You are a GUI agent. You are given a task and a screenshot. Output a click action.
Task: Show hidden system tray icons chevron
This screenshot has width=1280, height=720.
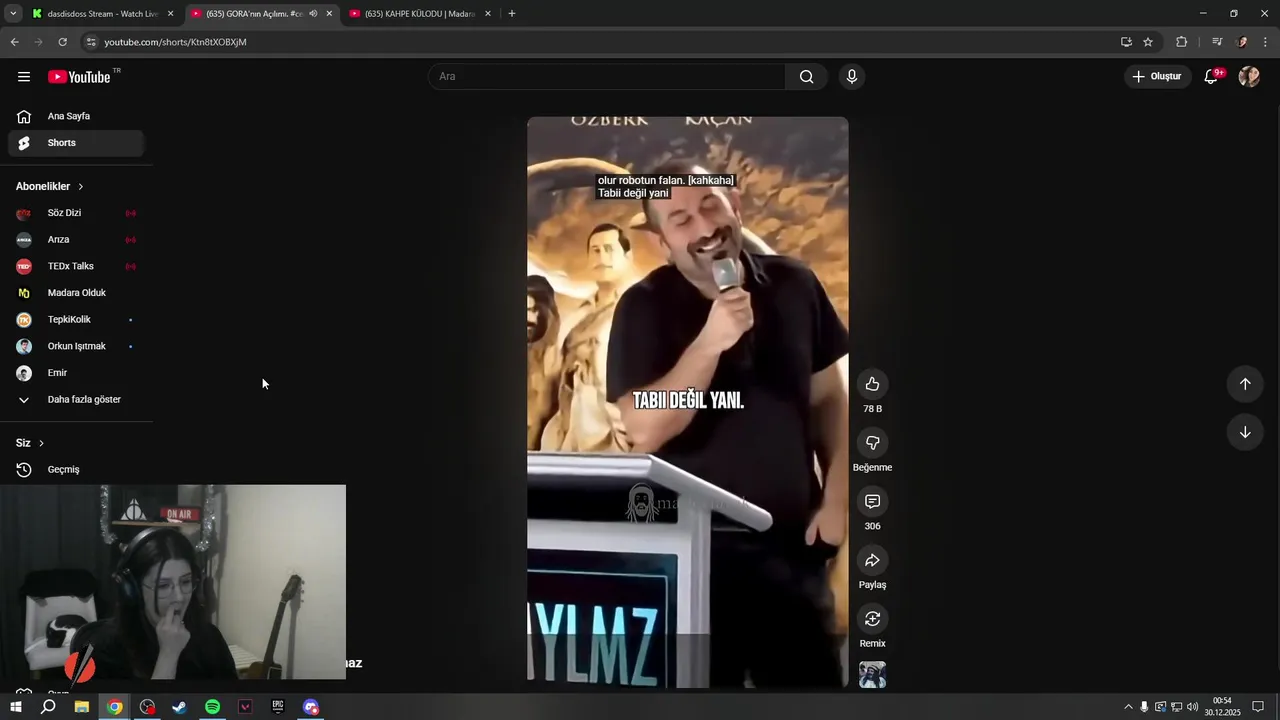point(1129,707)
